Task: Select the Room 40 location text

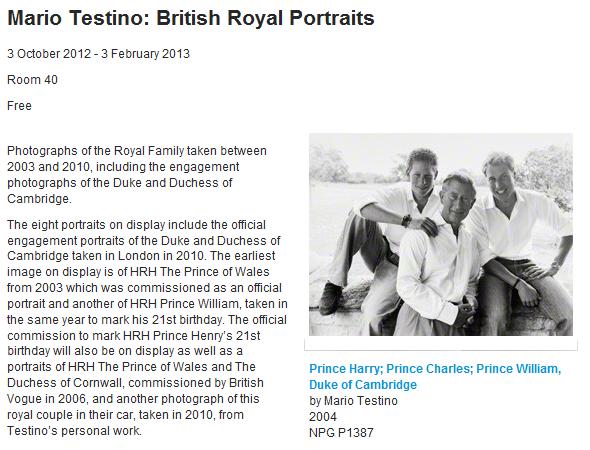Action: 32,80
